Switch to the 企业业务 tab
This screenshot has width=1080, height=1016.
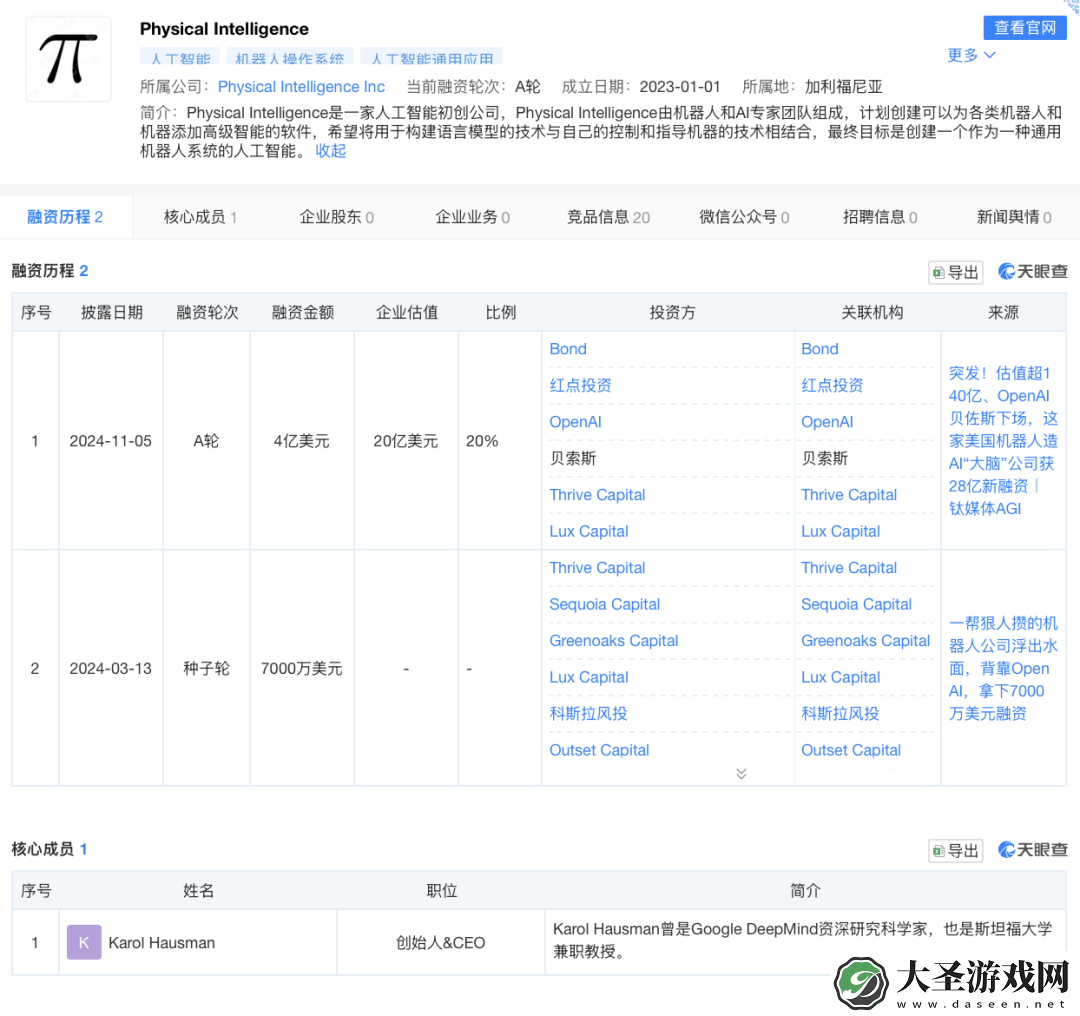pyautogui.click(x=472, y=217)
